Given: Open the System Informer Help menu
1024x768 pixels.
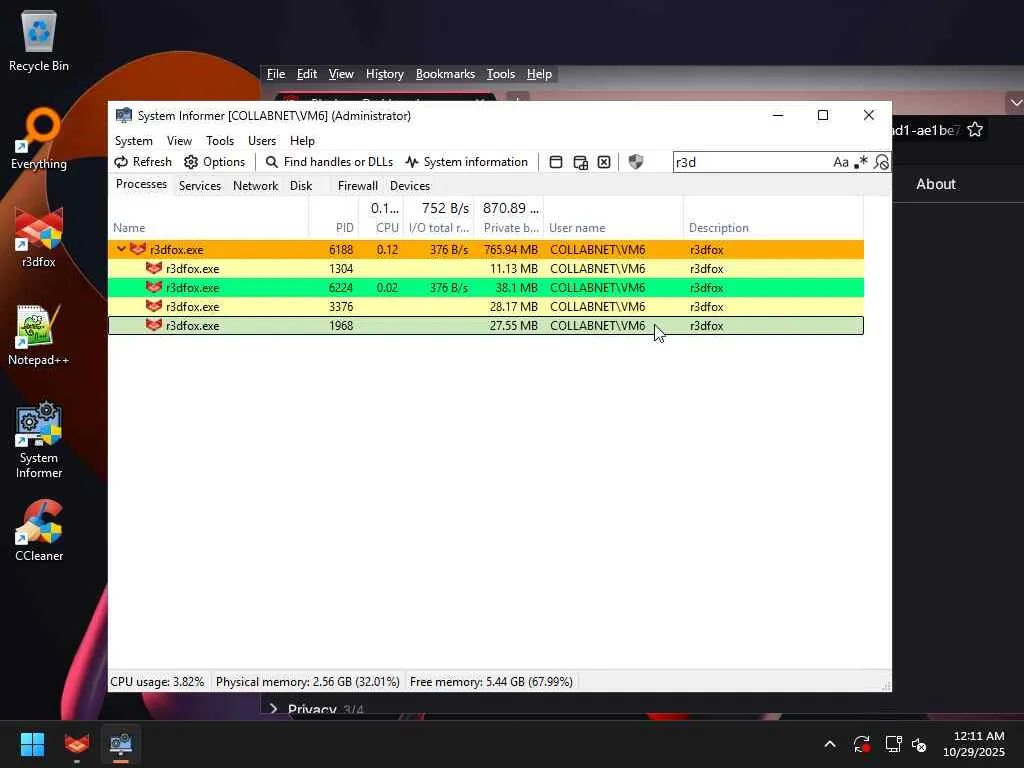Looking at the screenshot, I should pos(302,141).
